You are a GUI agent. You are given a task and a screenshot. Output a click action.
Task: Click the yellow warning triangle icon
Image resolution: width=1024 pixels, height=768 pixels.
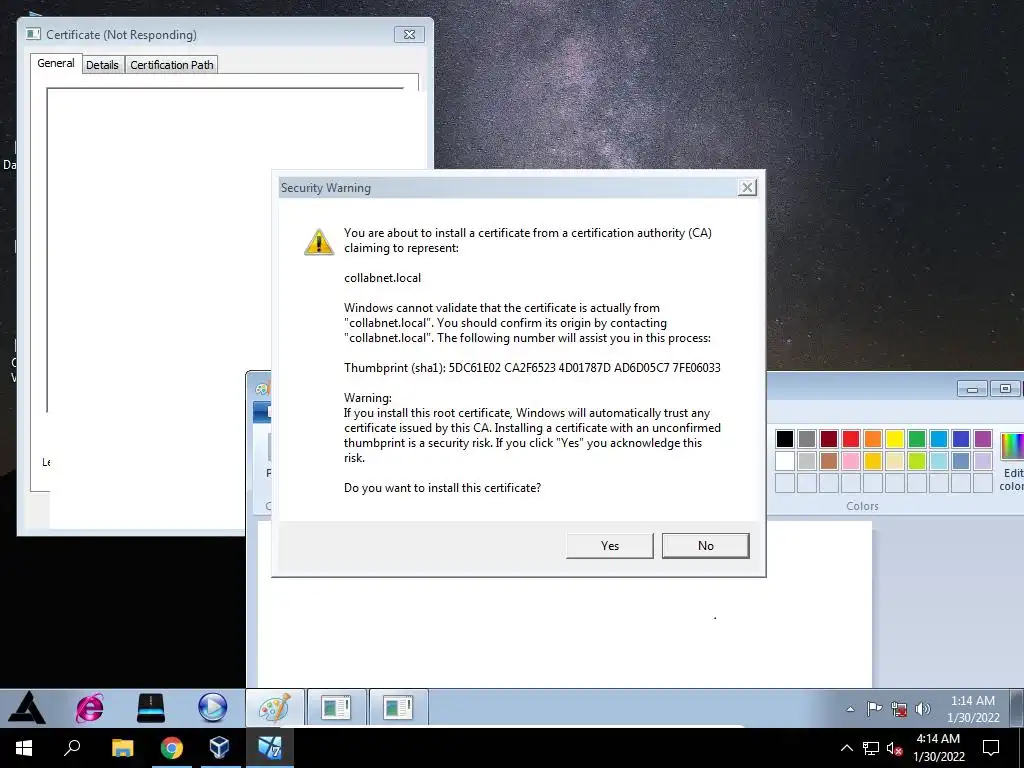point(319,242)
